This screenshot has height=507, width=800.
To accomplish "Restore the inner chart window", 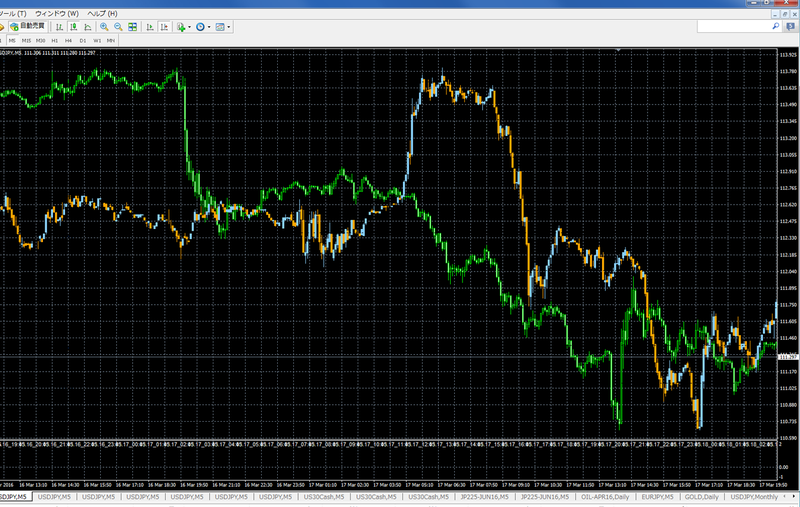I will [785, 14].
